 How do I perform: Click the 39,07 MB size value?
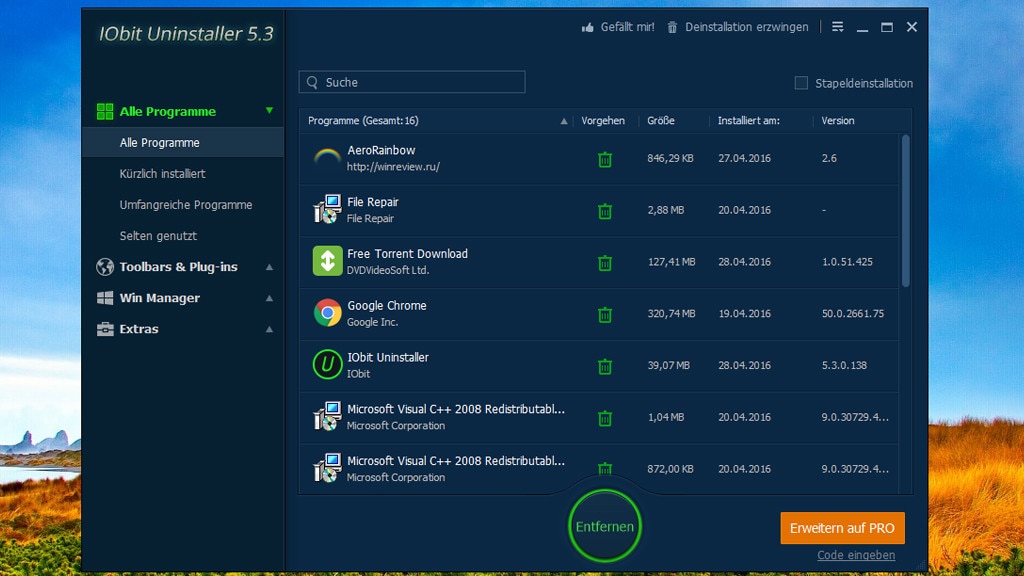pyautogui.click(x=669, y=366)
